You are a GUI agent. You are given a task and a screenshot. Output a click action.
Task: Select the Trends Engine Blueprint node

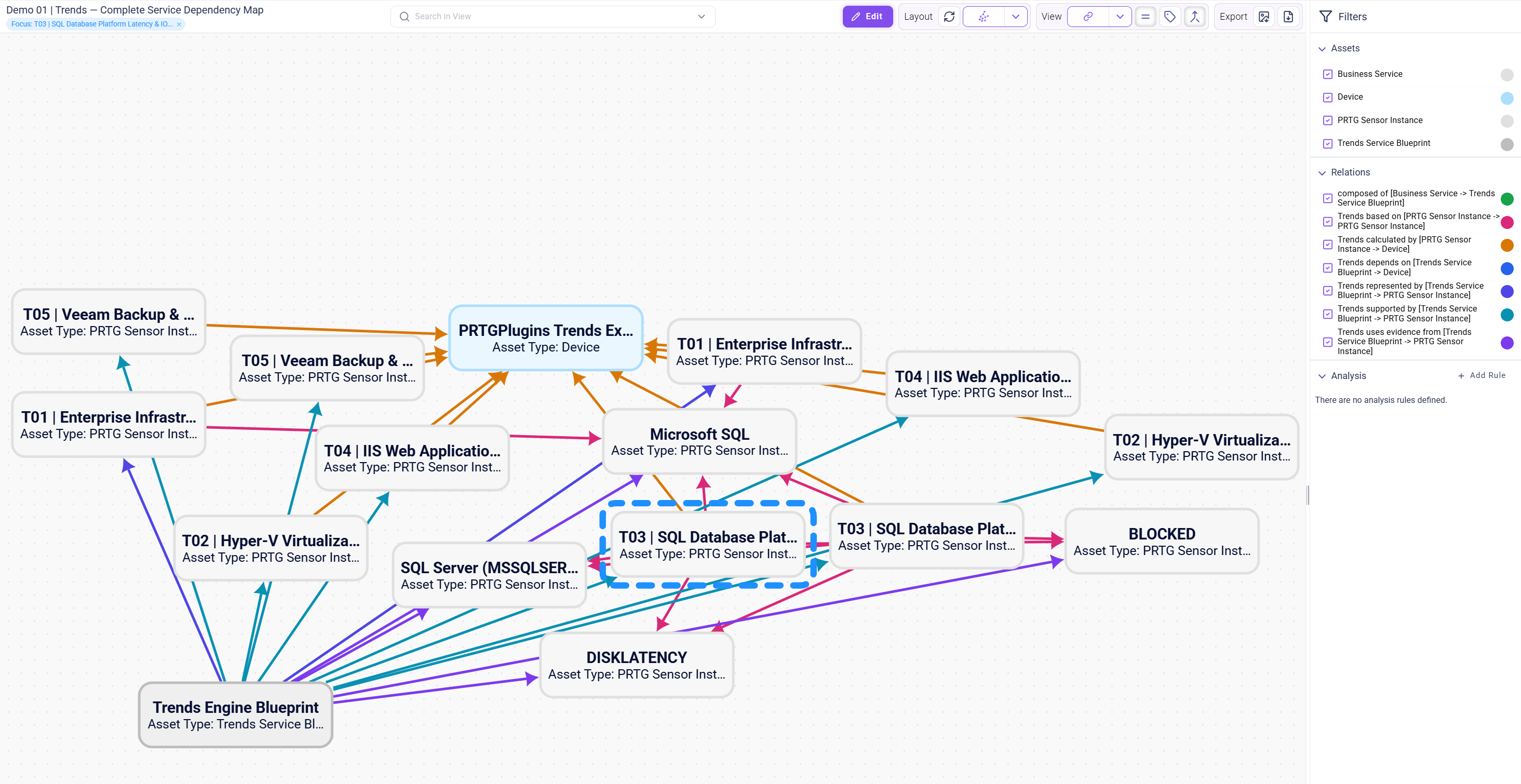tap(236, 715)
